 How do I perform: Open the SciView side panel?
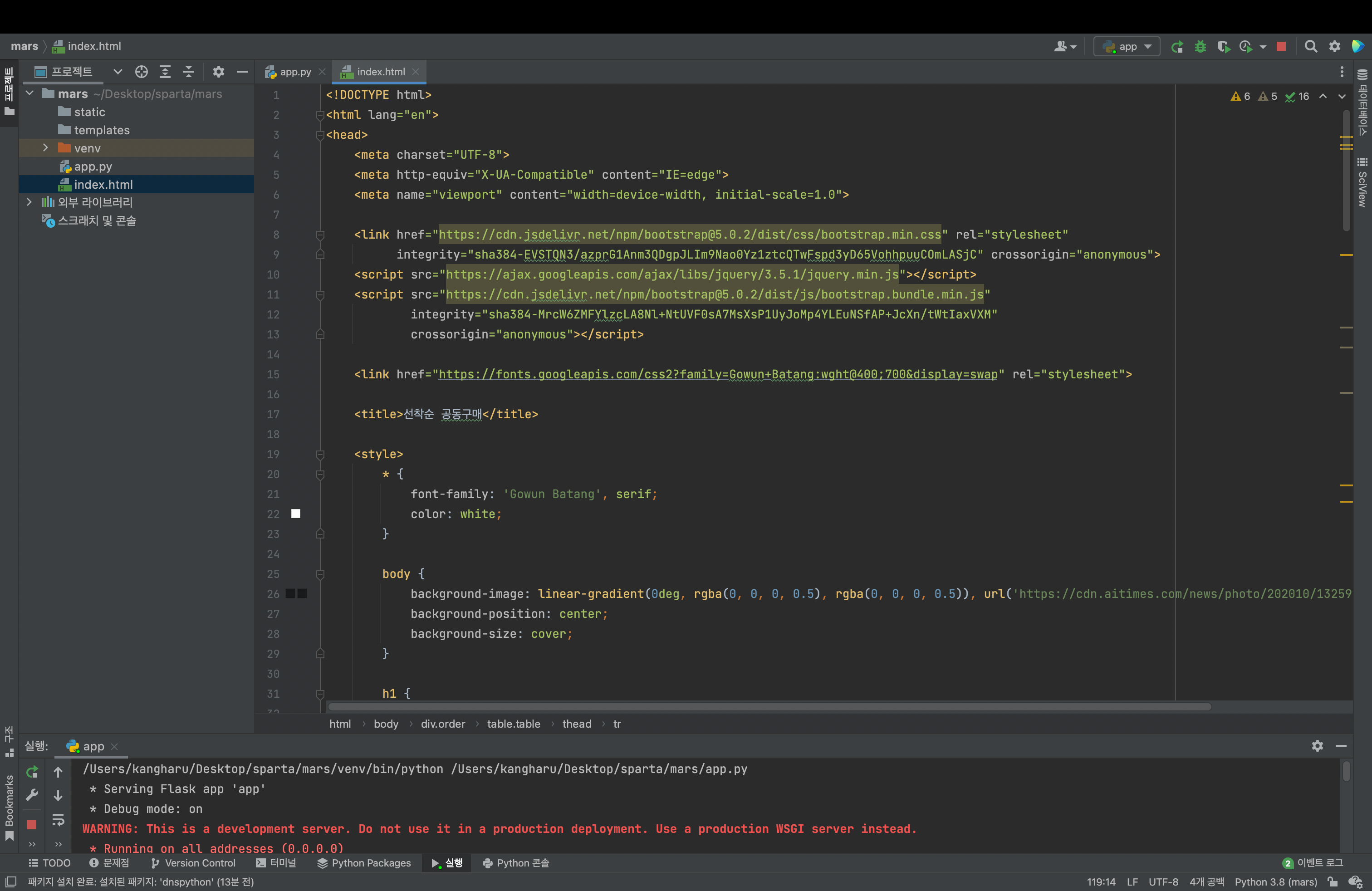pos(1362,182)
